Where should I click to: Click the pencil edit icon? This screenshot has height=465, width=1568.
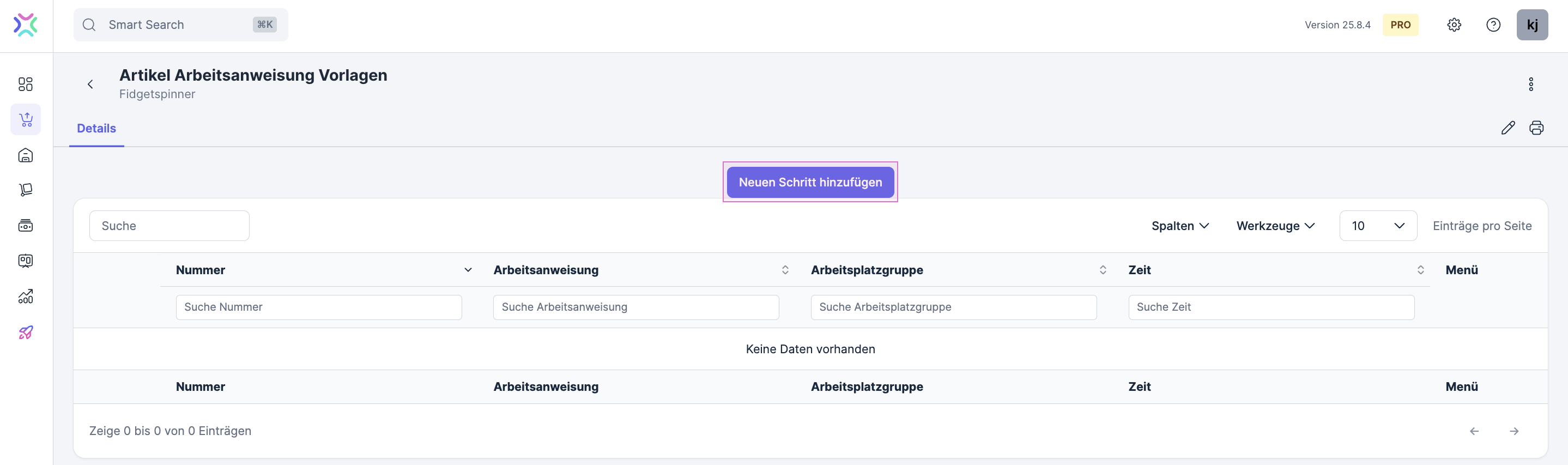tap(1508, 128)
